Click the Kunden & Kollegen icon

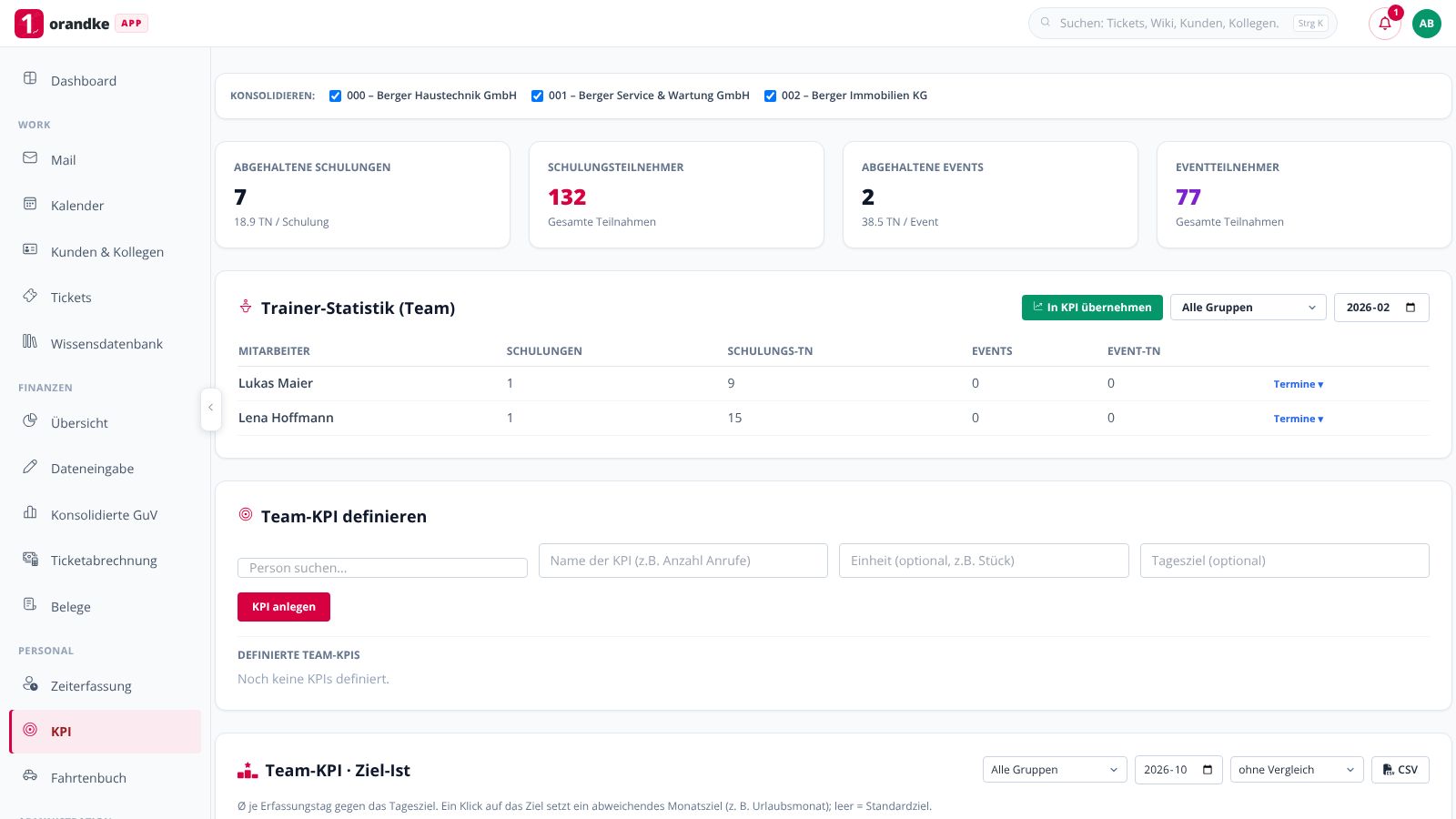[30, 249]
